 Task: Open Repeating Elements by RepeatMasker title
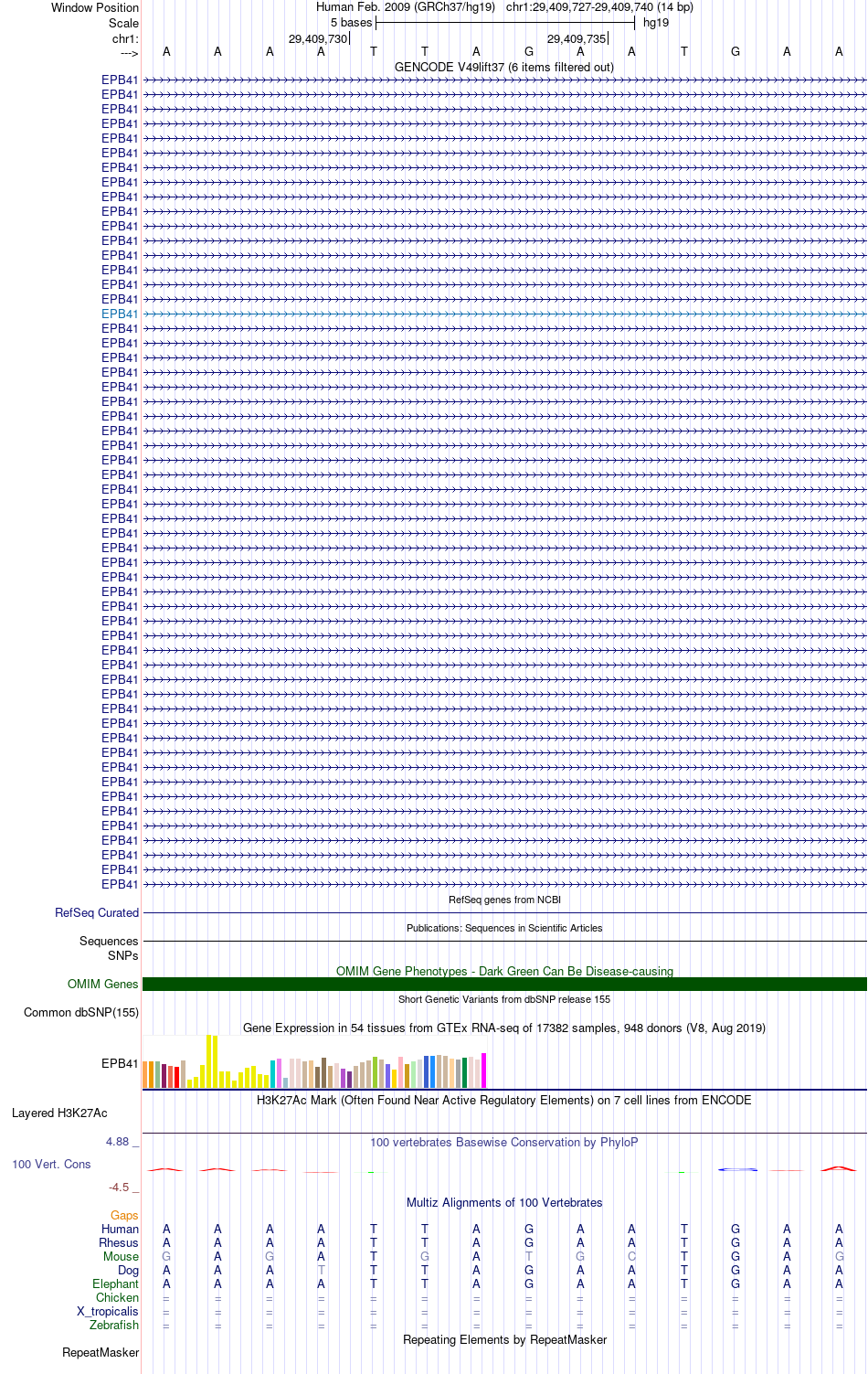click(x=504, y=1339)
